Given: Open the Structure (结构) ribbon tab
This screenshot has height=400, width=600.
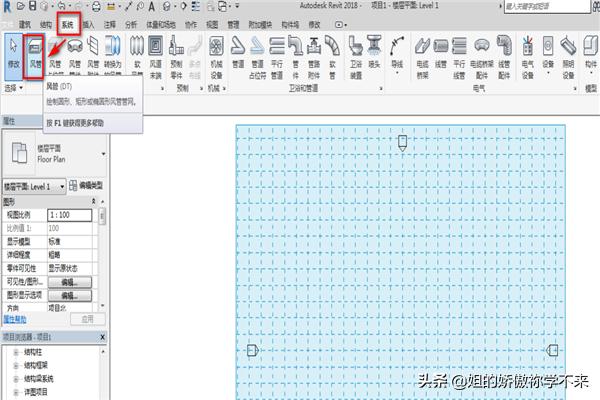Looking at the screenshot, I should click(x=46, y=25).
